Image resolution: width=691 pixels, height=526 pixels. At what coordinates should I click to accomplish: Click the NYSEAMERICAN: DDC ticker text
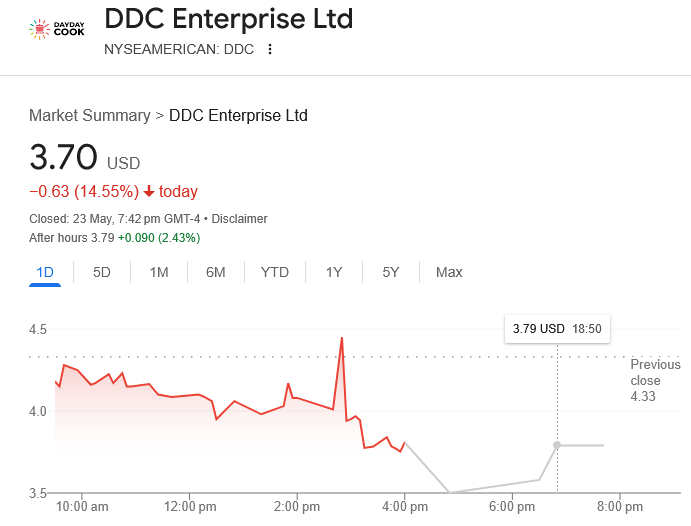(x=179, y=49)
